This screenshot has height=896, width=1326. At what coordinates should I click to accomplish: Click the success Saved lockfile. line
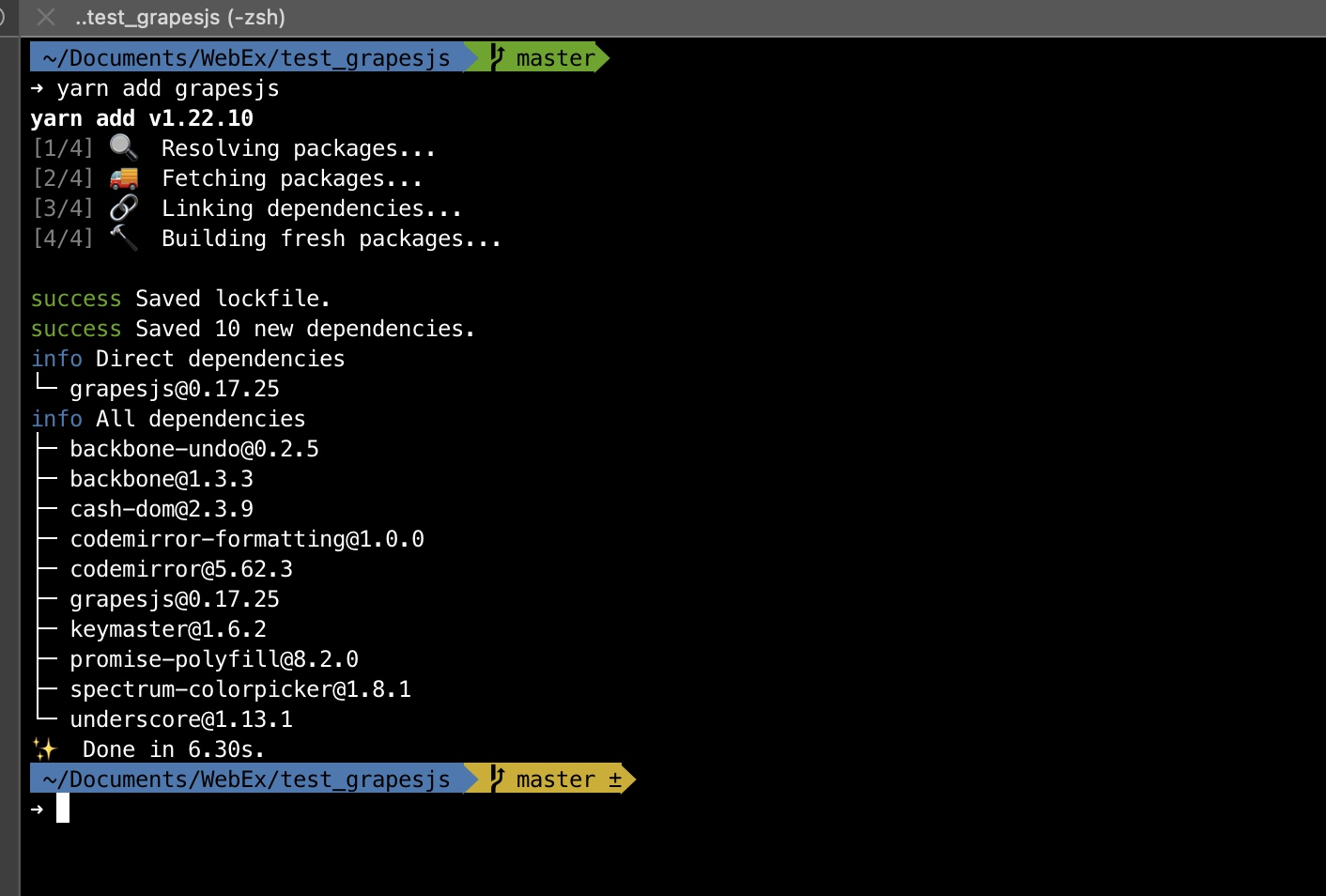(x=180, y=299)
